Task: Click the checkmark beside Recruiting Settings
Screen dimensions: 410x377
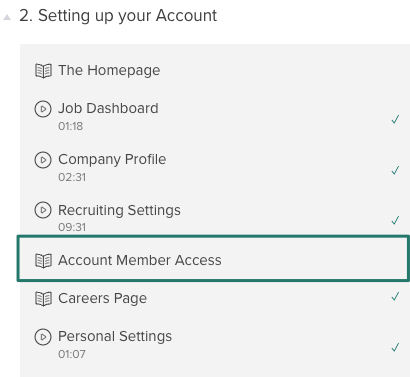Action: [x=395, y=220]
